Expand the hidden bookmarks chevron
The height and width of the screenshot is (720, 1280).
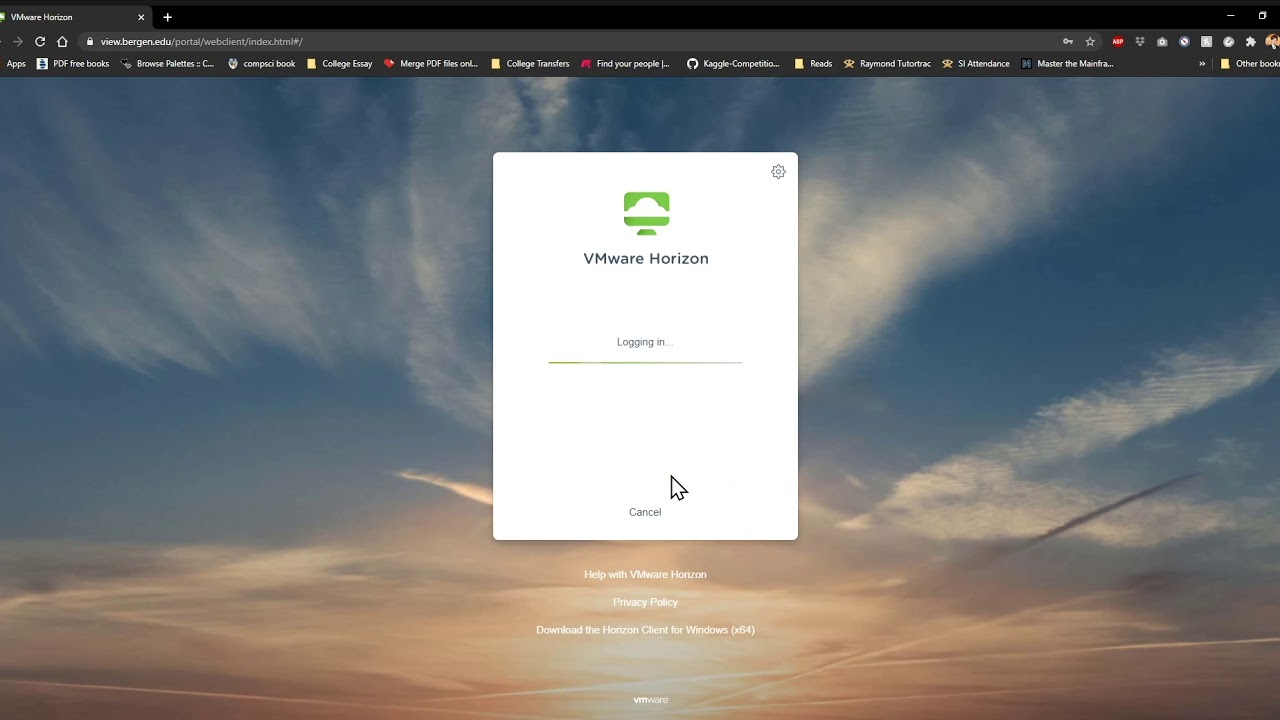coord(1202,64)
